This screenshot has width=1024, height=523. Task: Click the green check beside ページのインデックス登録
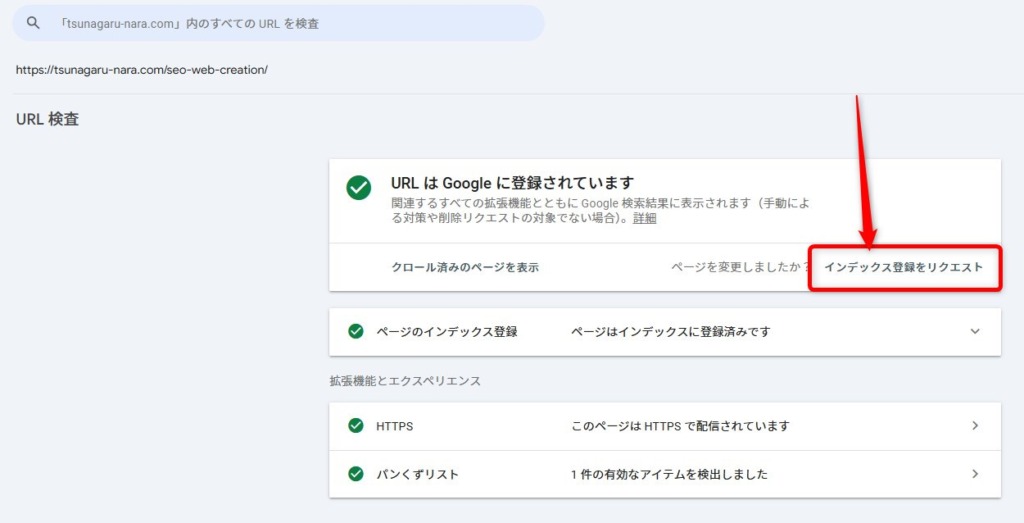click(355, 331)
